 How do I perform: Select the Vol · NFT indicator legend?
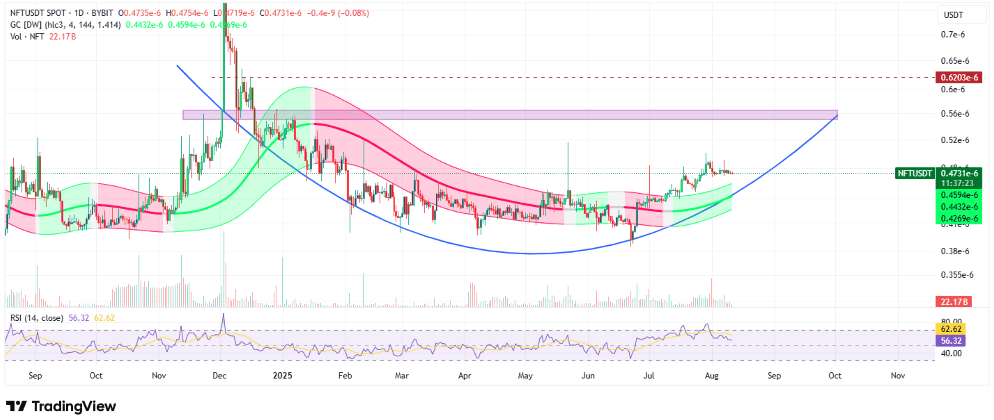click(x=25, y=36)
